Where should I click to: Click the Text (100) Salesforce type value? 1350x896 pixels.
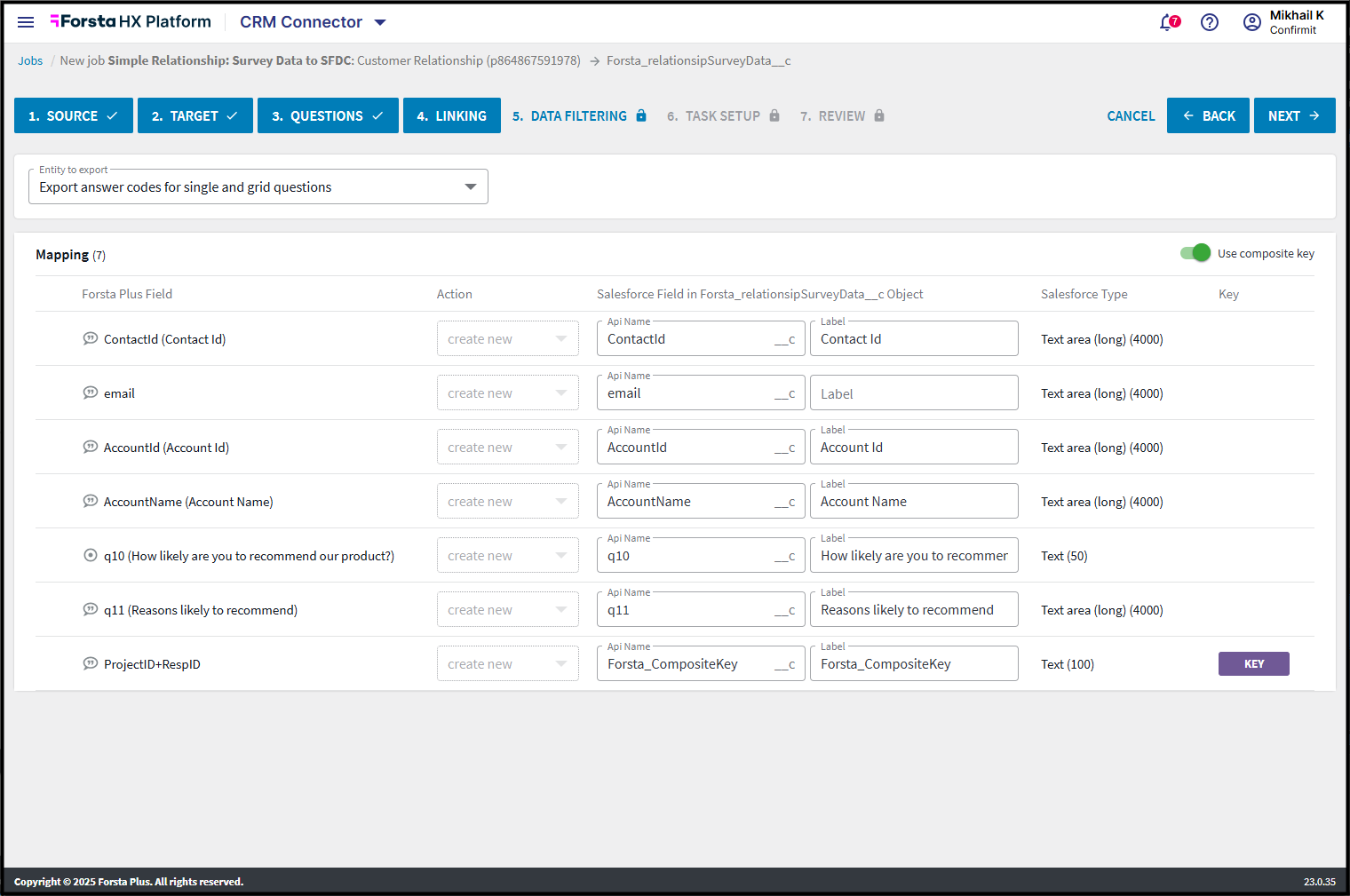coord(1068,664)
